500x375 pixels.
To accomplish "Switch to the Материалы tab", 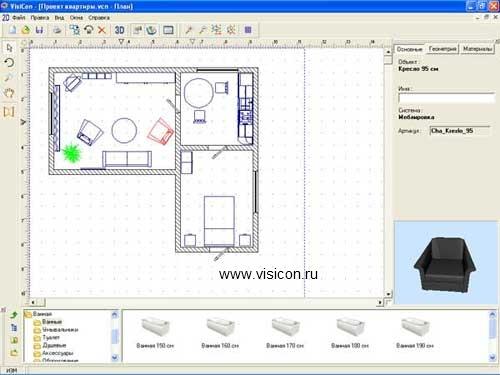I will (x=477, y=49).
